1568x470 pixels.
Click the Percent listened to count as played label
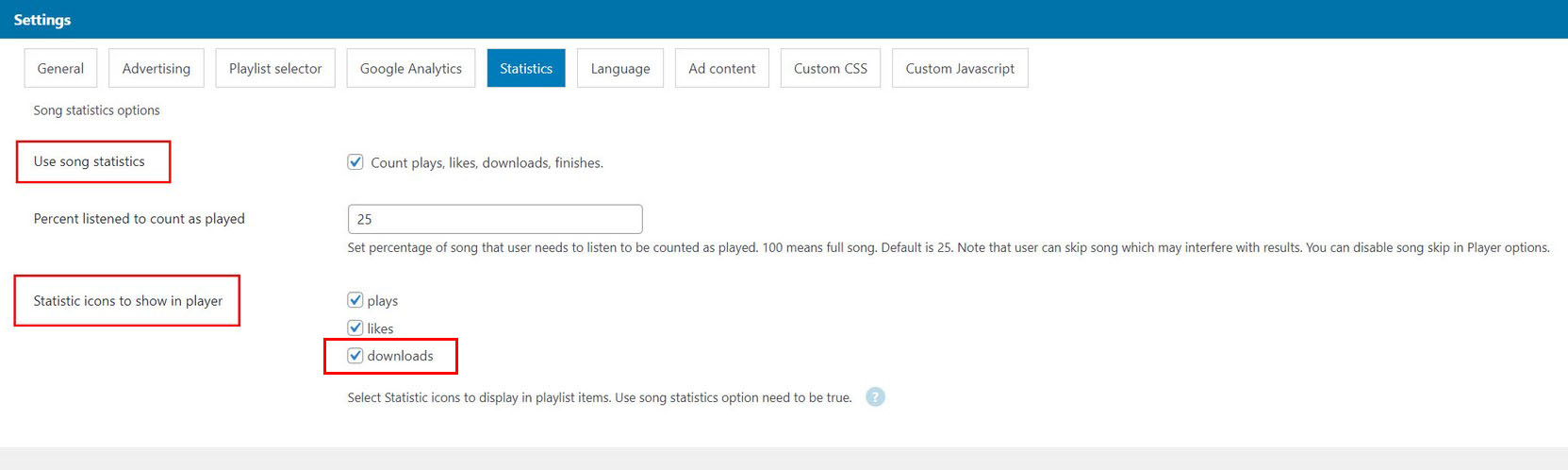(x=140, y=219)
